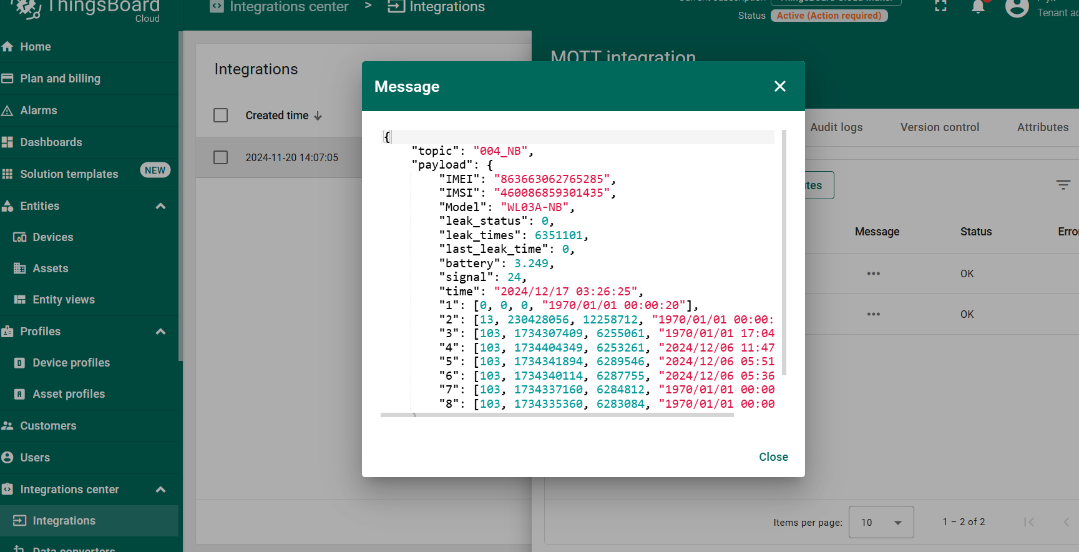This screenshot has width=1079, height=552.
Task: Click the Alarms warning triangle icon
Action: 8,110
